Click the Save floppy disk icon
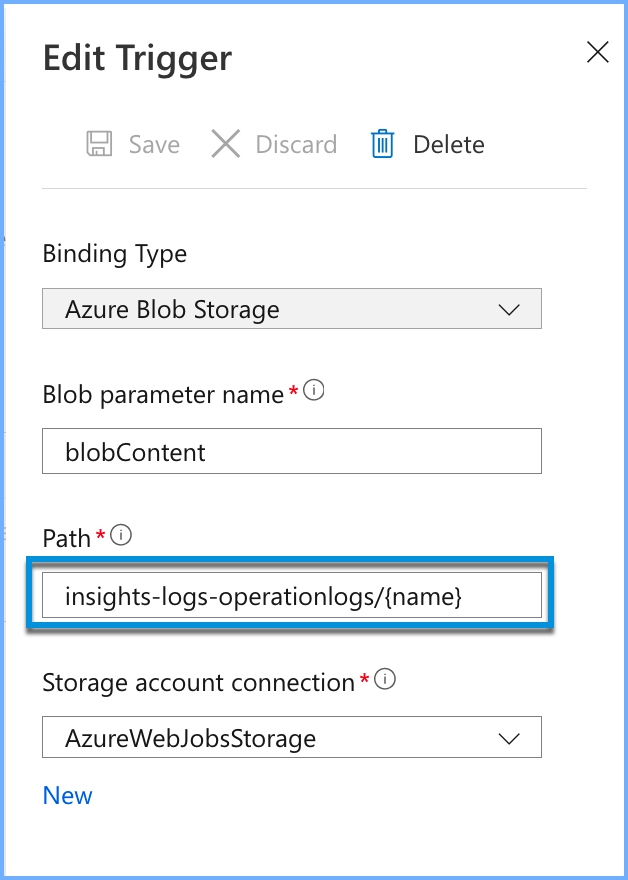Viewport: 628px width, 880px height. click(x=99, y=145)
